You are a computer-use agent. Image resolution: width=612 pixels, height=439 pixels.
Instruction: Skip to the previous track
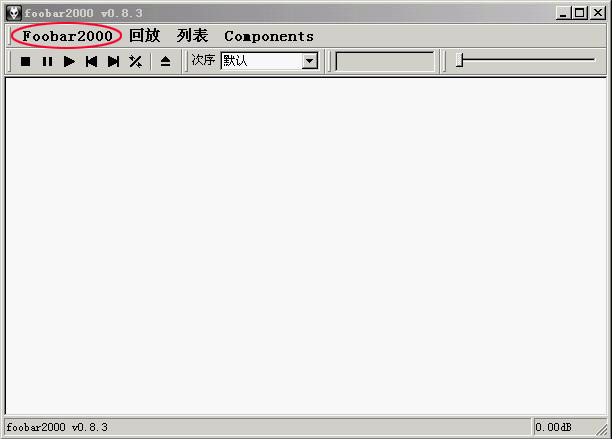tap(91, 62)
